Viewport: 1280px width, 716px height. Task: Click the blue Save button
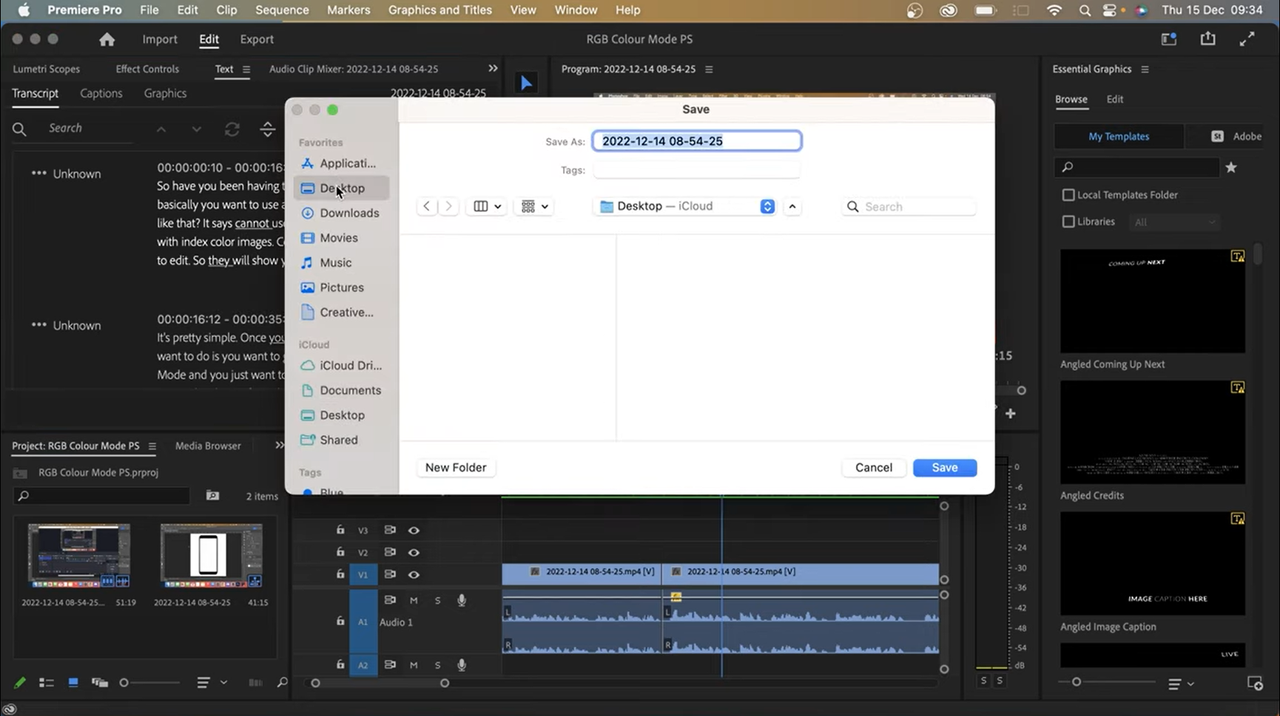pyautogui.click(x=944, y=467)
